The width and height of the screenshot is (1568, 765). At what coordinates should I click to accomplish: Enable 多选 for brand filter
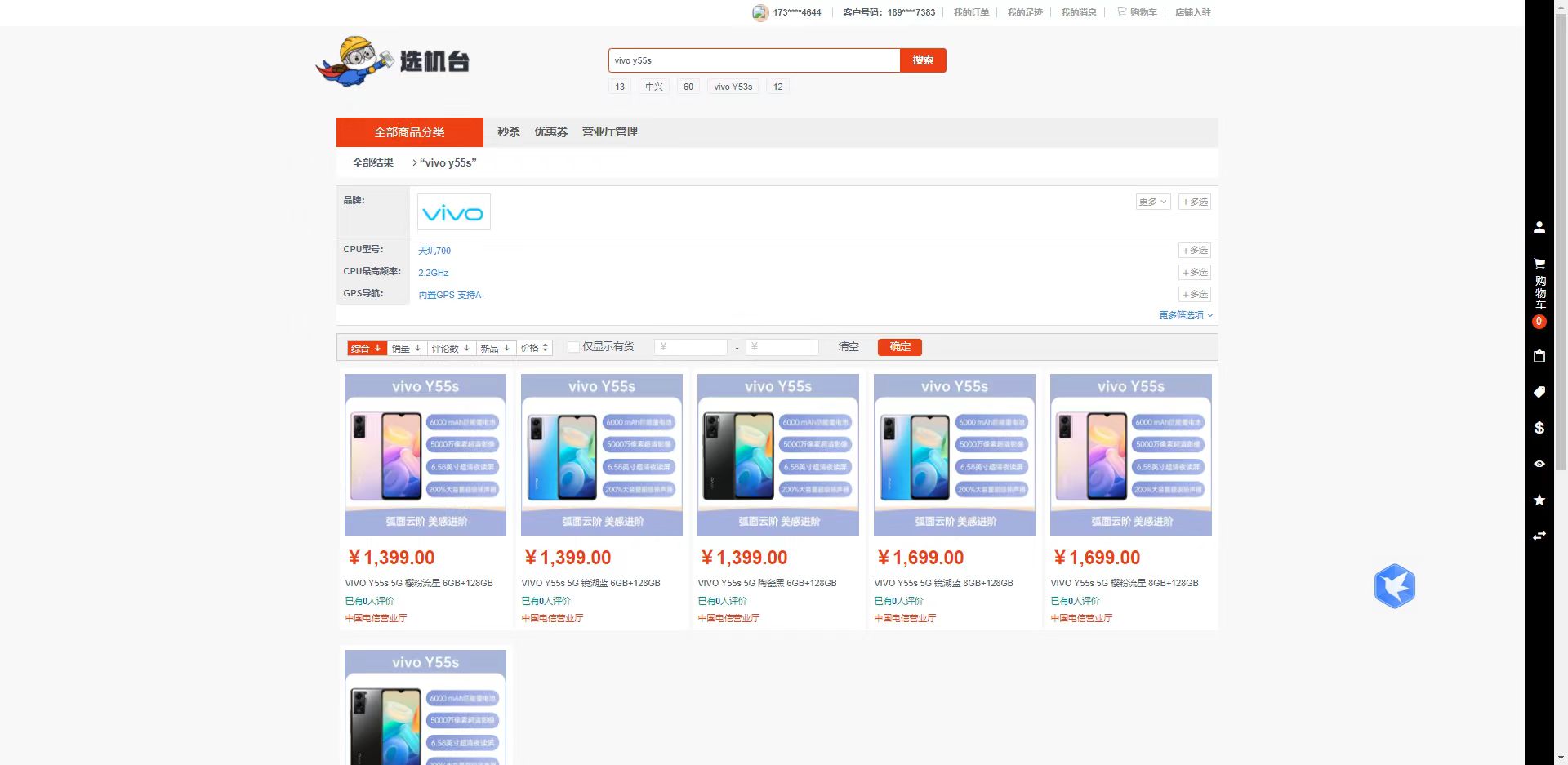click(1195, 202)
